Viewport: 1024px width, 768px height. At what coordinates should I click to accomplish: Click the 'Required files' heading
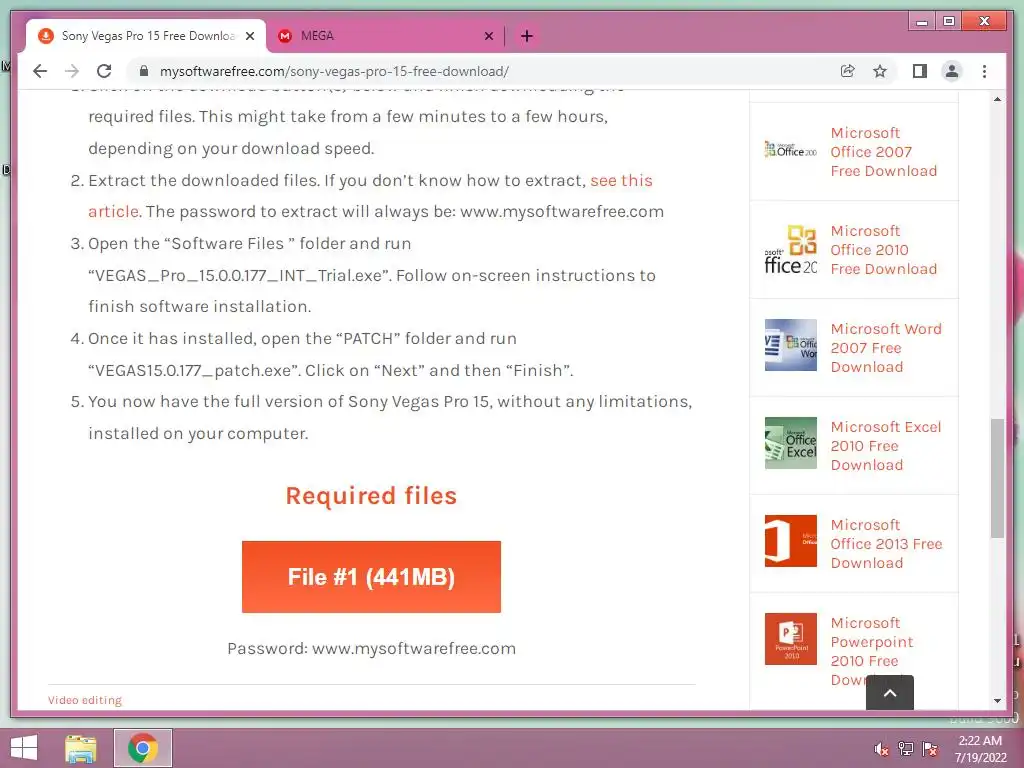[x=371, y=496]
